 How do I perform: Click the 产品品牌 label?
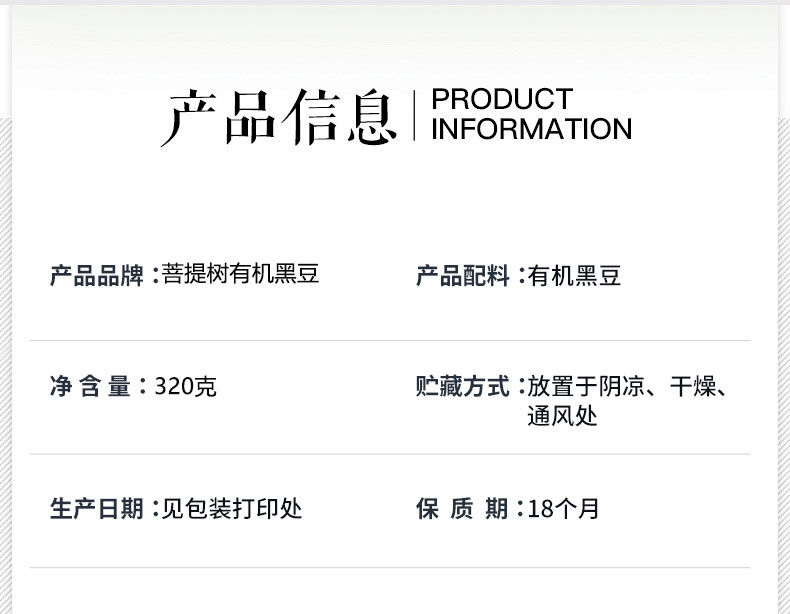tap(97, 275)
